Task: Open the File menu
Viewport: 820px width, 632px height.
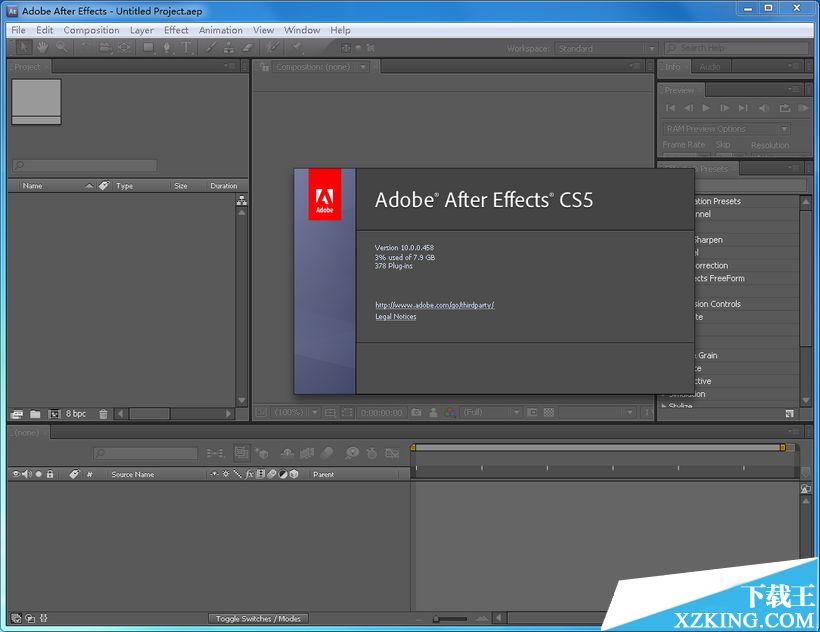Action: [x=18, y=30]
